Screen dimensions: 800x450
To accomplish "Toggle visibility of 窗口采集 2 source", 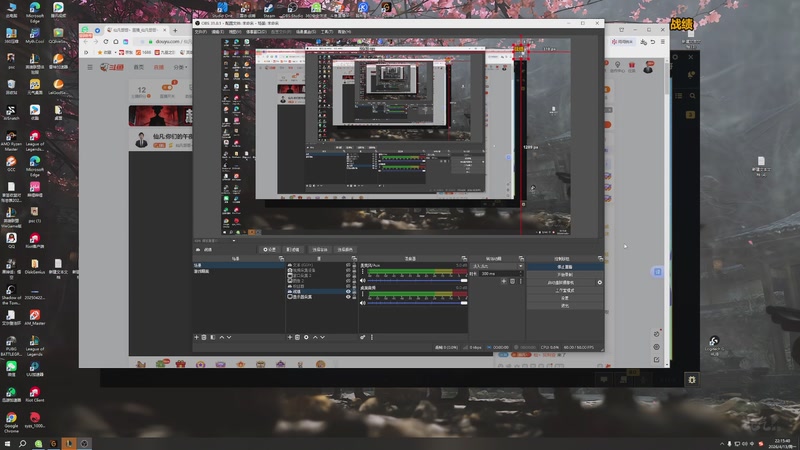I will click(x=348, y=276).
